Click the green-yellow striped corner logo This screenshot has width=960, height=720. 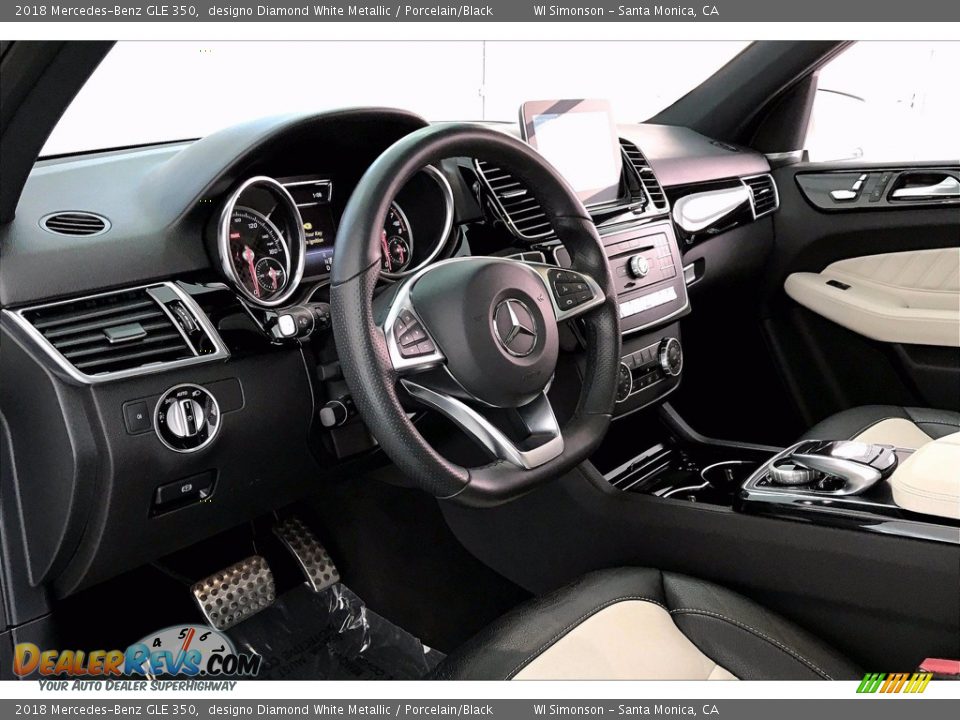(894, 683)
